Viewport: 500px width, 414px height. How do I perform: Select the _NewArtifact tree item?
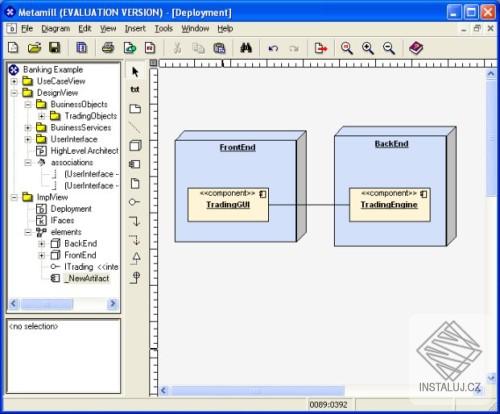[86, 278]
